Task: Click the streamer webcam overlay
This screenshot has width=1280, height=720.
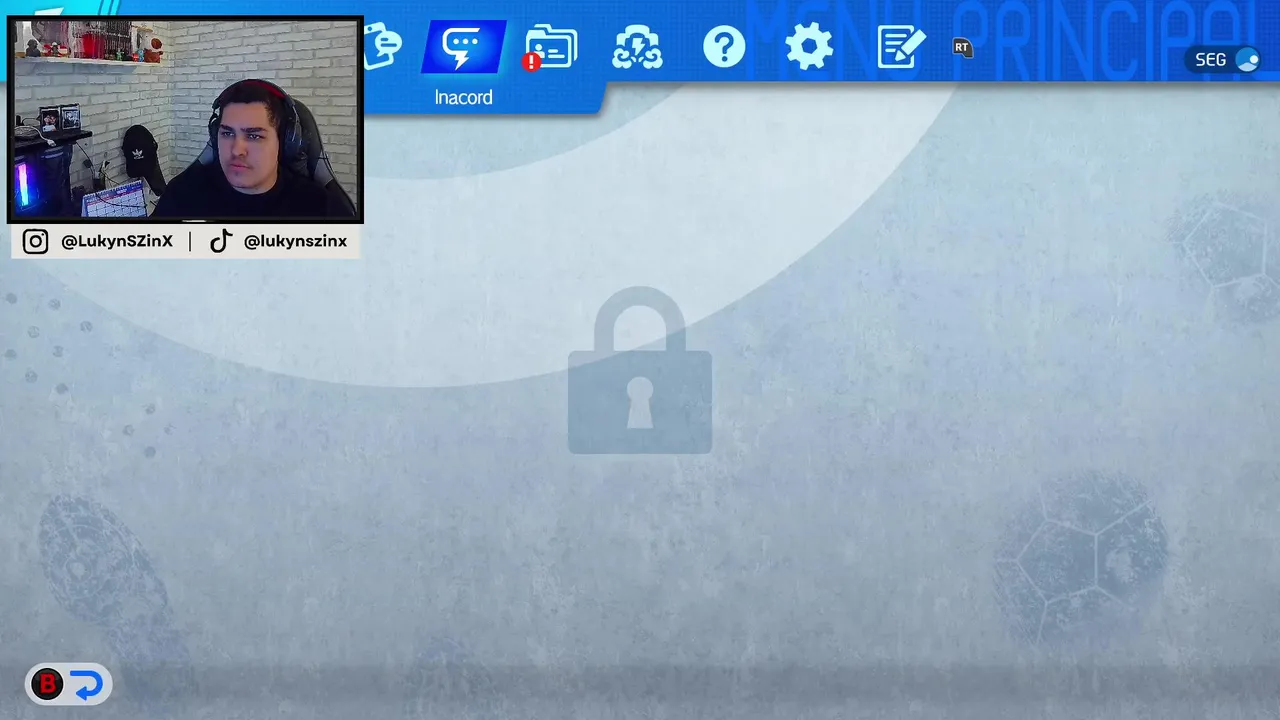Action: [185, 118]
